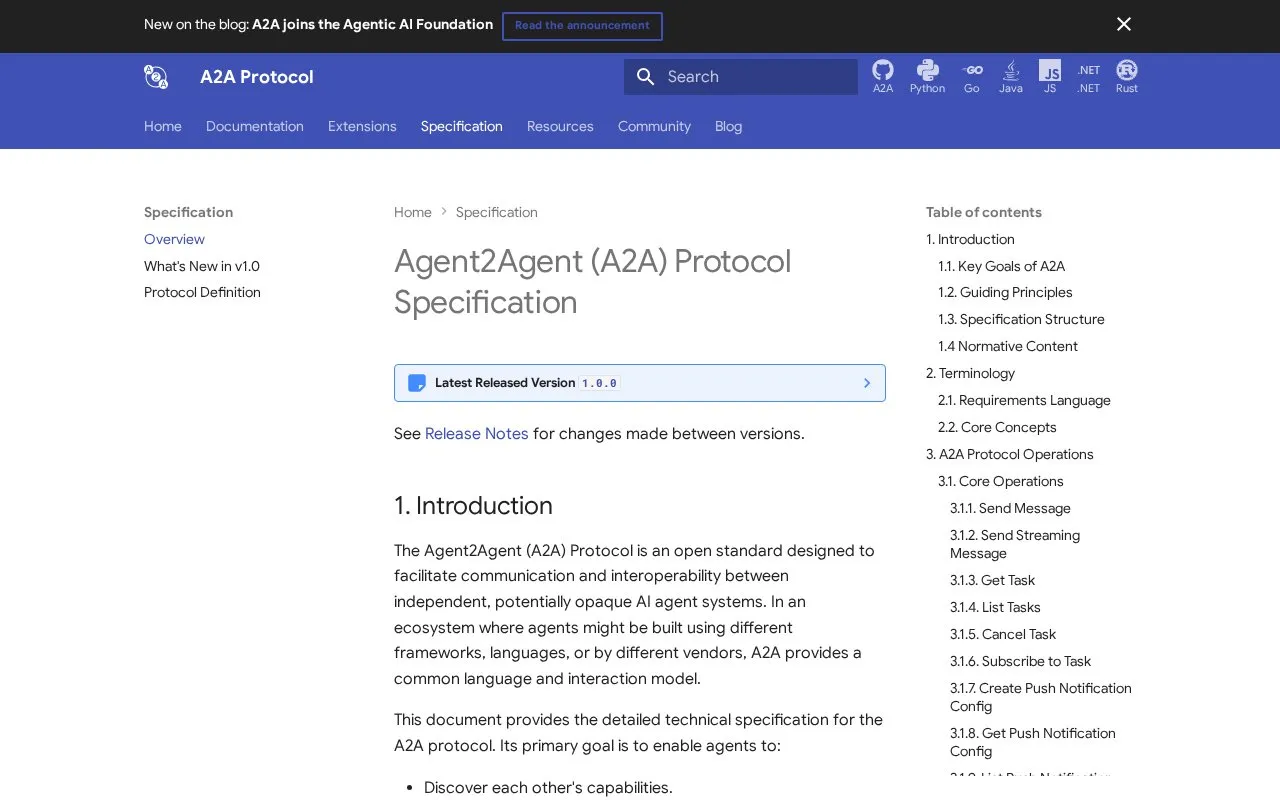
Task: Open the Rust SDK icon
Action: pyautogui.click(x=1127, y=76)
